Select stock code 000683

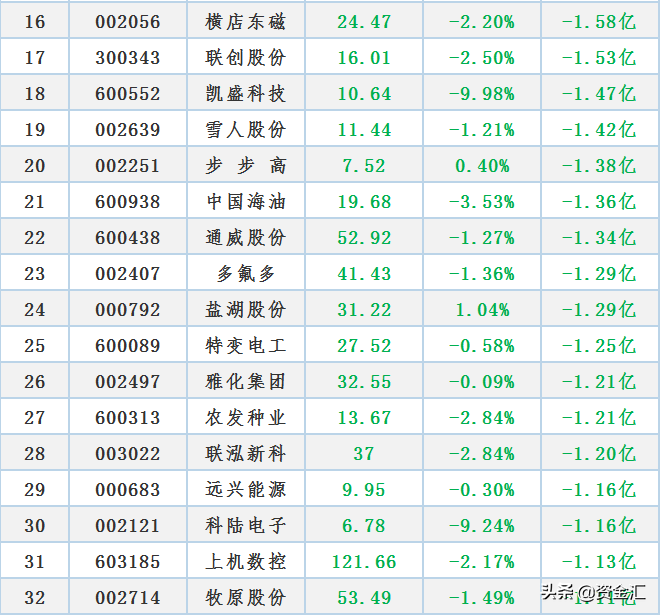128,490
